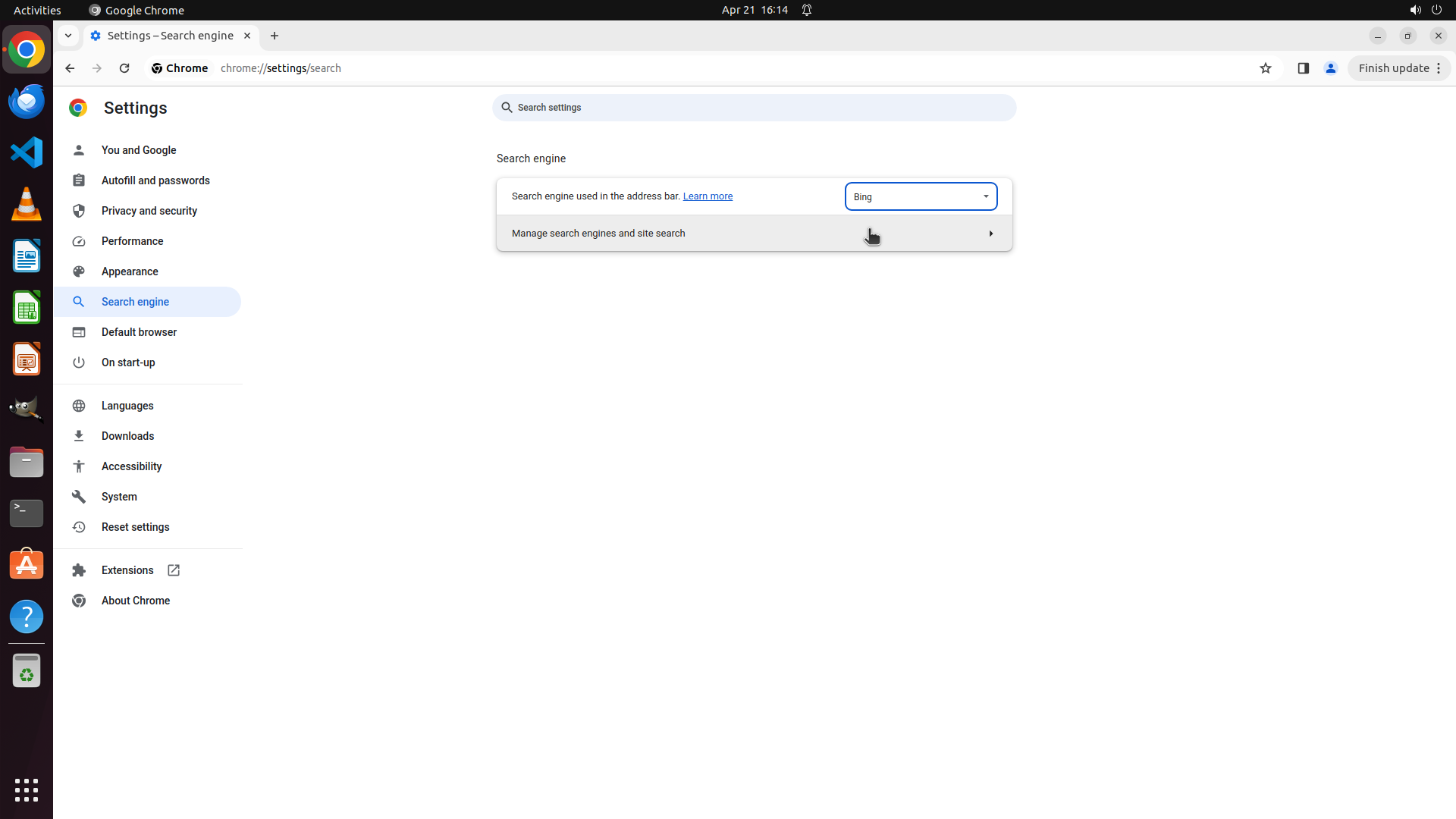Focus the Search settings field
1456x819 pixels.
(754, 108)
